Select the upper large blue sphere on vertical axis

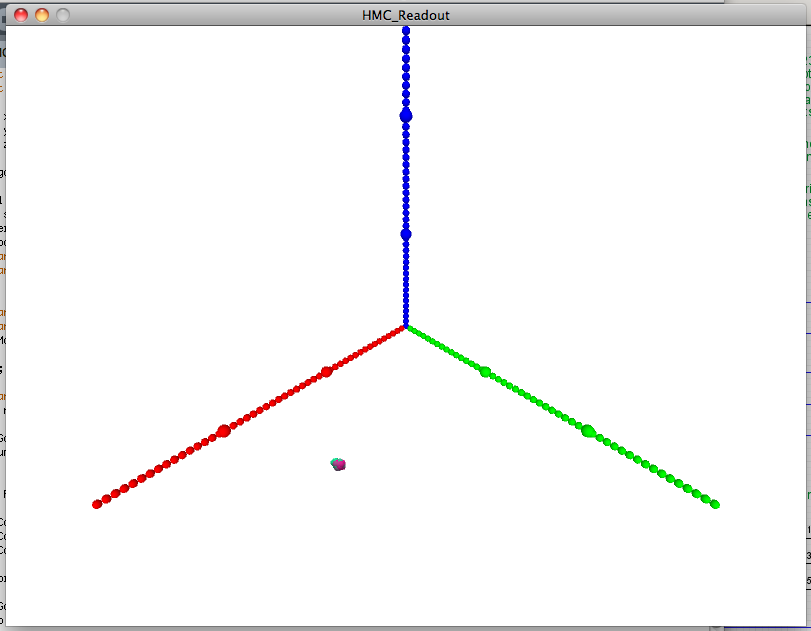pyautogui.click(x=406, y=116)
